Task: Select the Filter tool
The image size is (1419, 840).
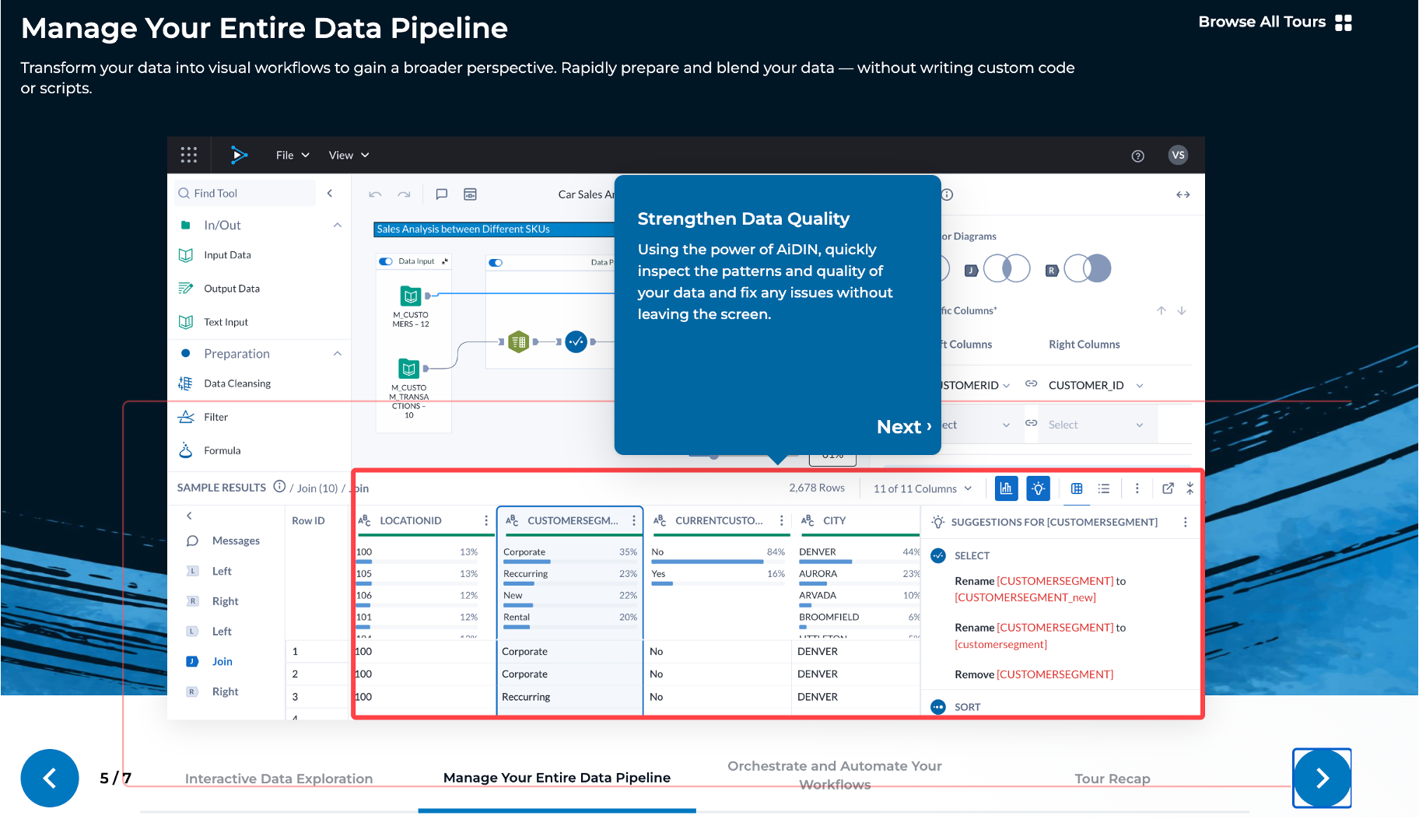Action: coord(215,417)
